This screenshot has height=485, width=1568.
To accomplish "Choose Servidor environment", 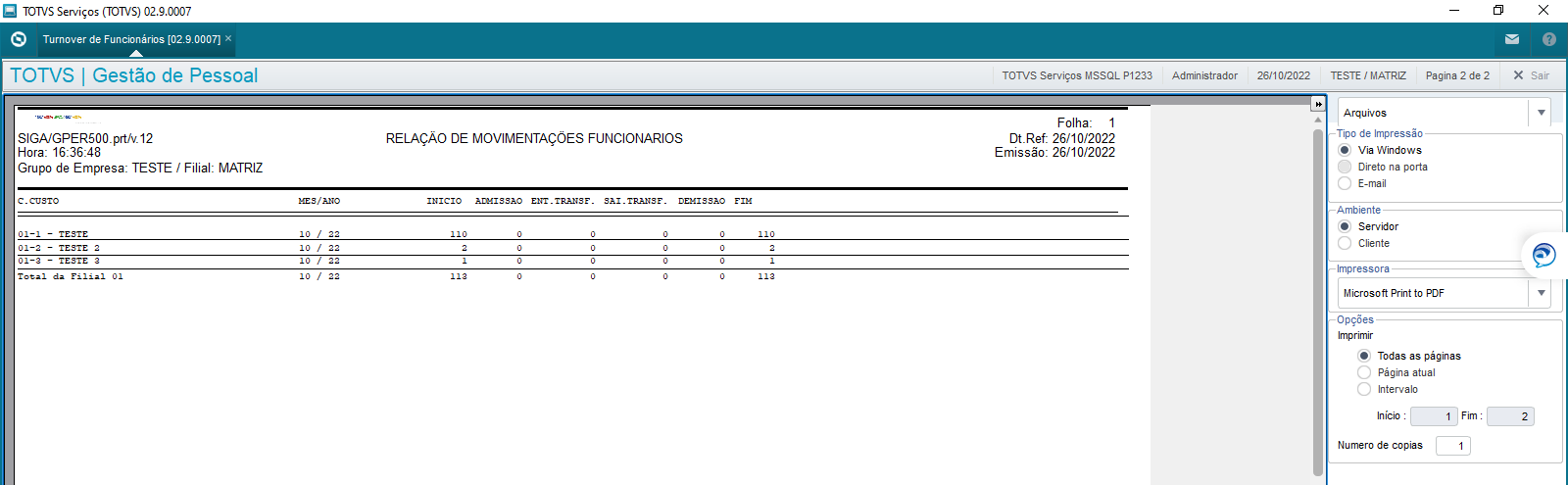I will 1345,226.
